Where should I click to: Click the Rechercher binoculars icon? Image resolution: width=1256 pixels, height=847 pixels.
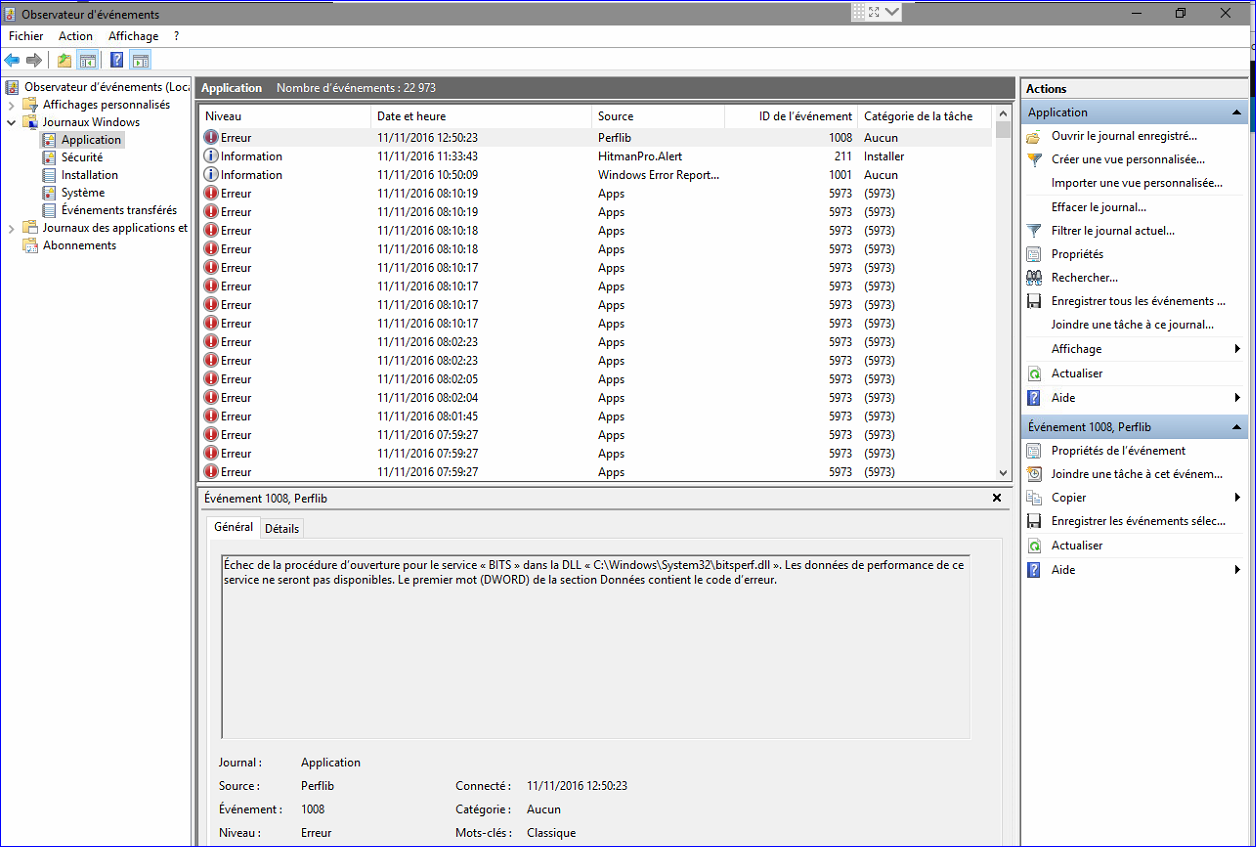[1034, 278]
